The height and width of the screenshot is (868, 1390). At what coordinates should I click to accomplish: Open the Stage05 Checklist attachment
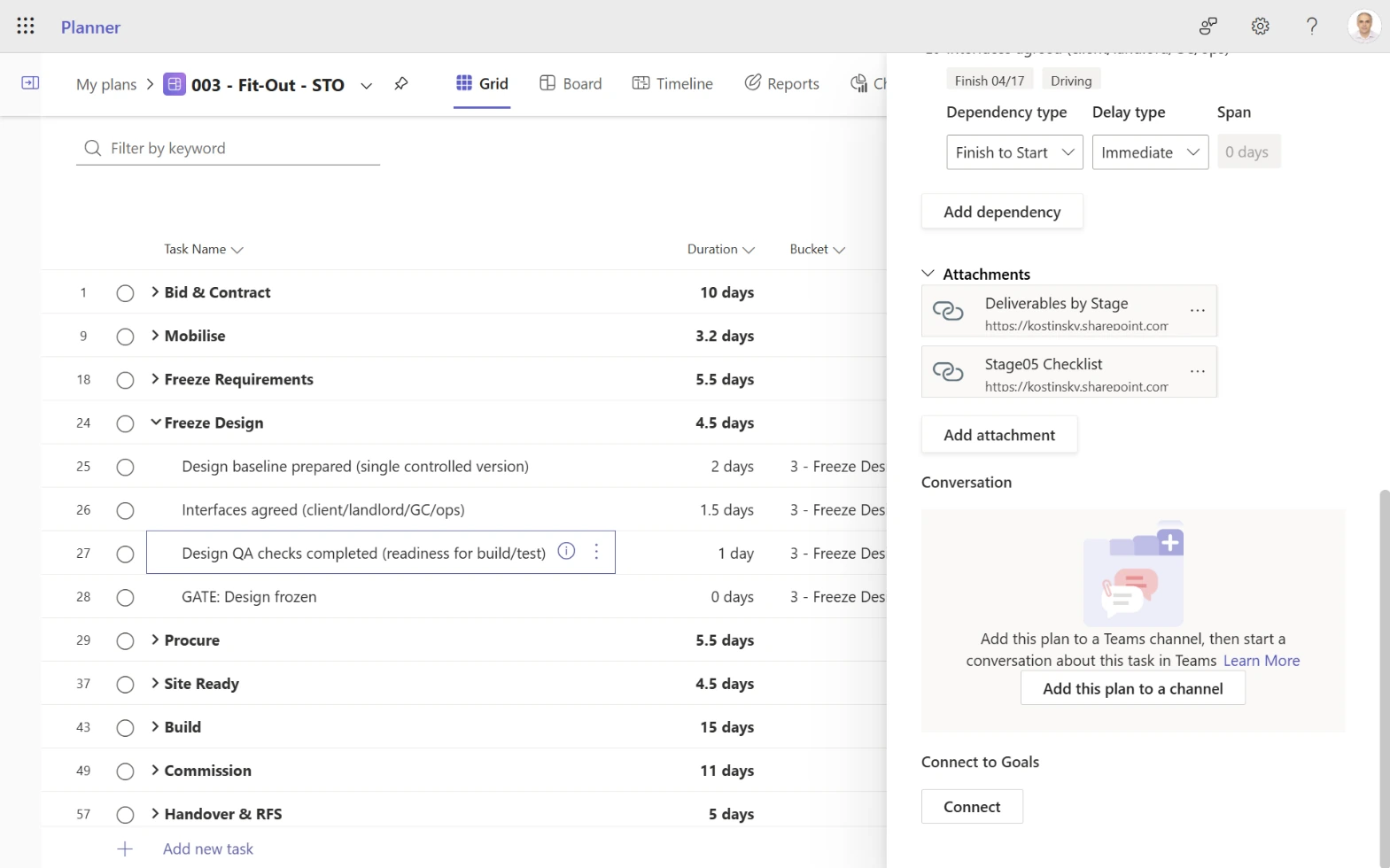point(1069,372)
